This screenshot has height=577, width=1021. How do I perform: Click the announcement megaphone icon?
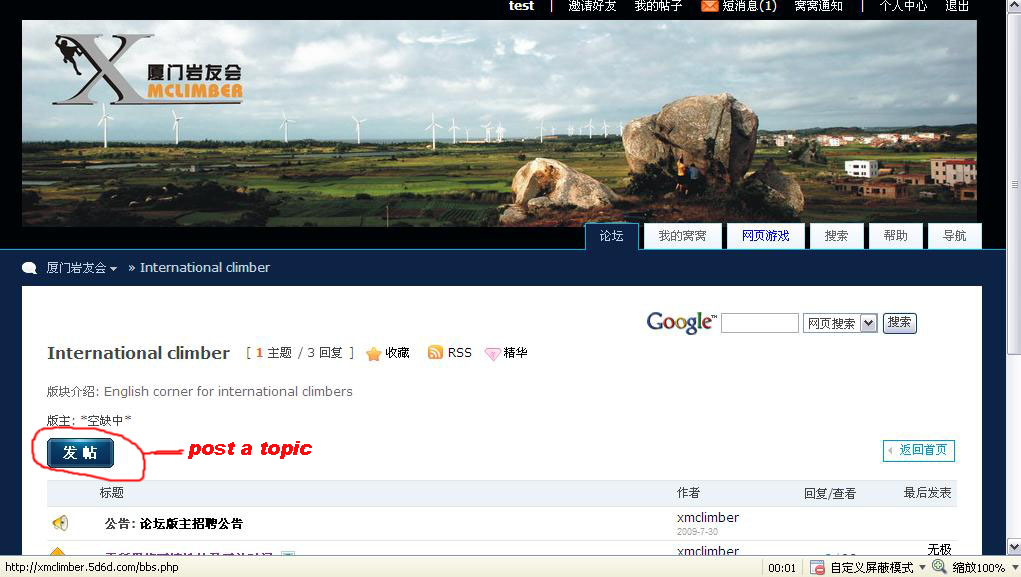pyautogui.click(x=60, y=523)
